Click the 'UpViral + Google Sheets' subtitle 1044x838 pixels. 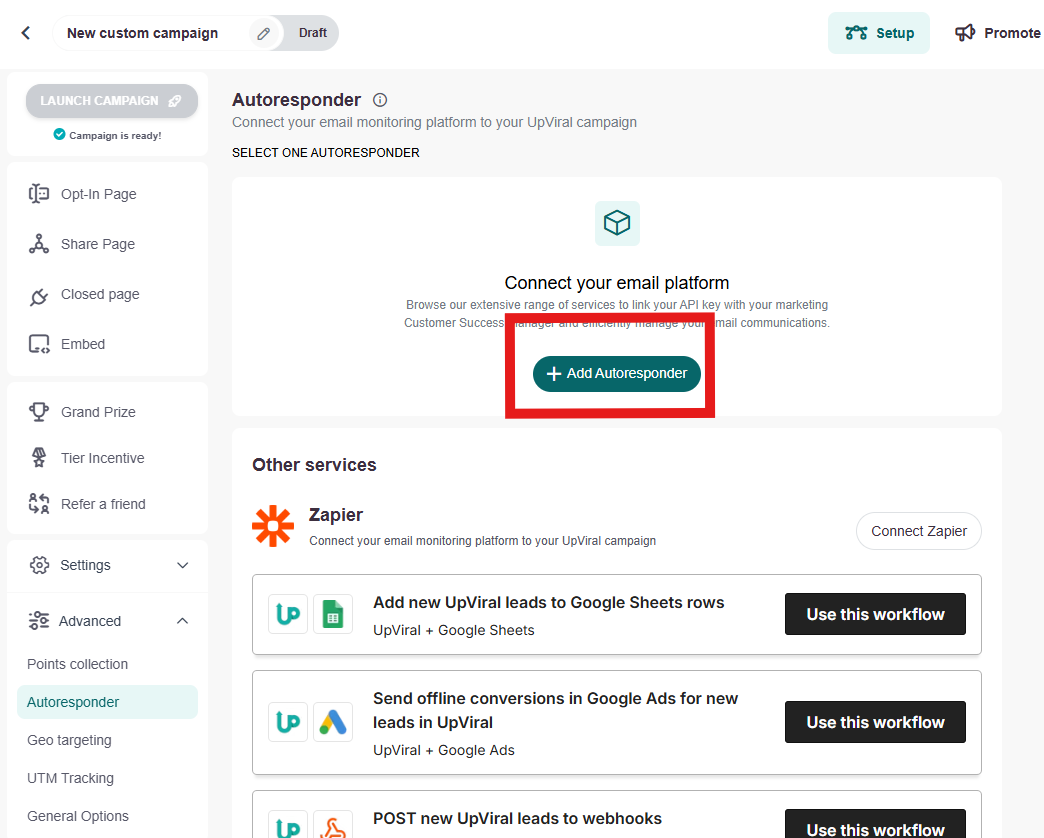pos(453,630)
